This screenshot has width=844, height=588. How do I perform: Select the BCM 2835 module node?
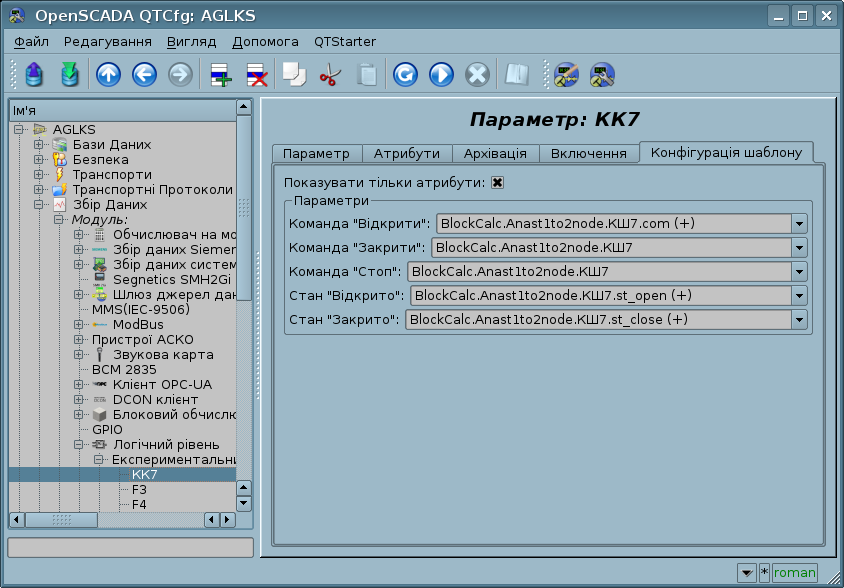124,369
